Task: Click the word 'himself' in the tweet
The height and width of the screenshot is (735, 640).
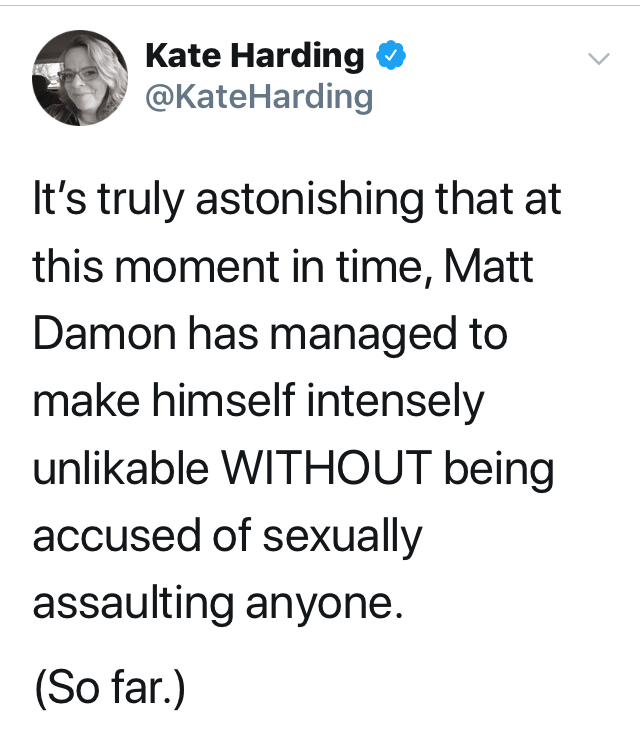Action: tap(223, 401)
